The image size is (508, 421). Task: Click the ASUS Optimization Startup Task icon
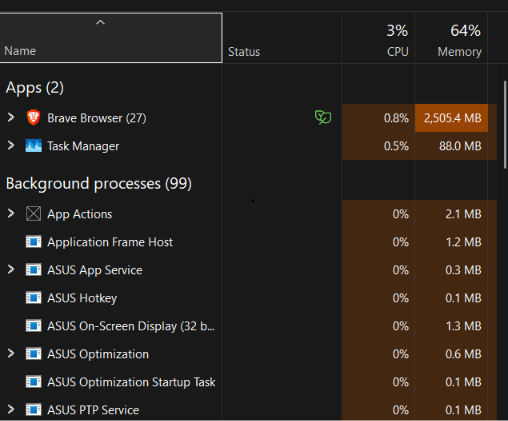pyautogui.click(x=33, y=382)
